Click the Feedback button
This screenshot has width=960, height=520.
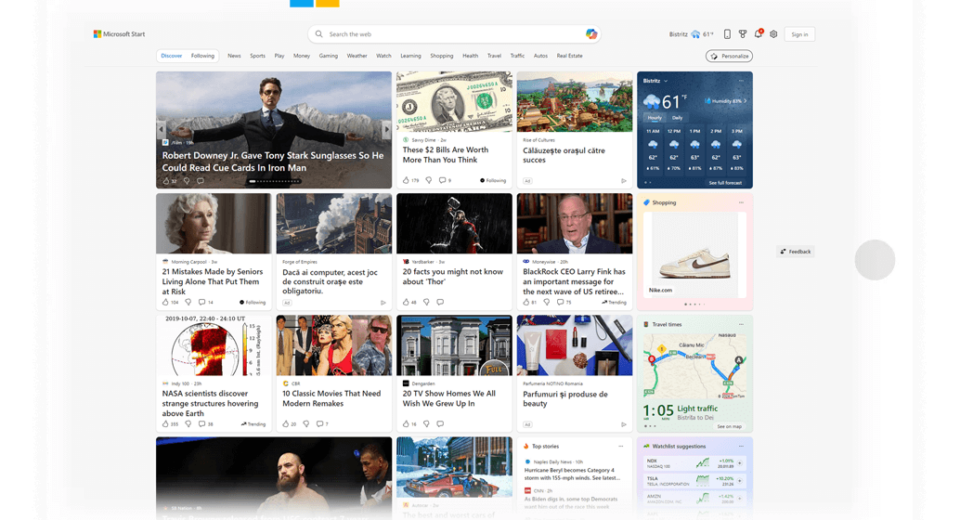pyautogui.click(x=795, y=252)
